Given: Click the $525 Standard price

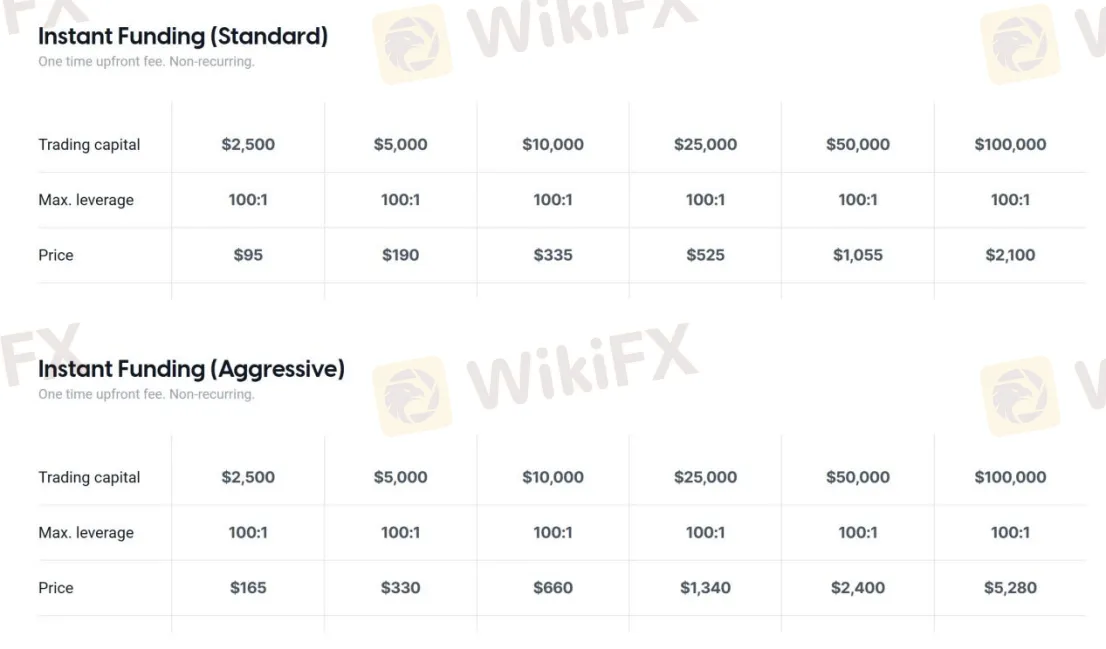Looking at the screenshot, I should click(705, 255).
